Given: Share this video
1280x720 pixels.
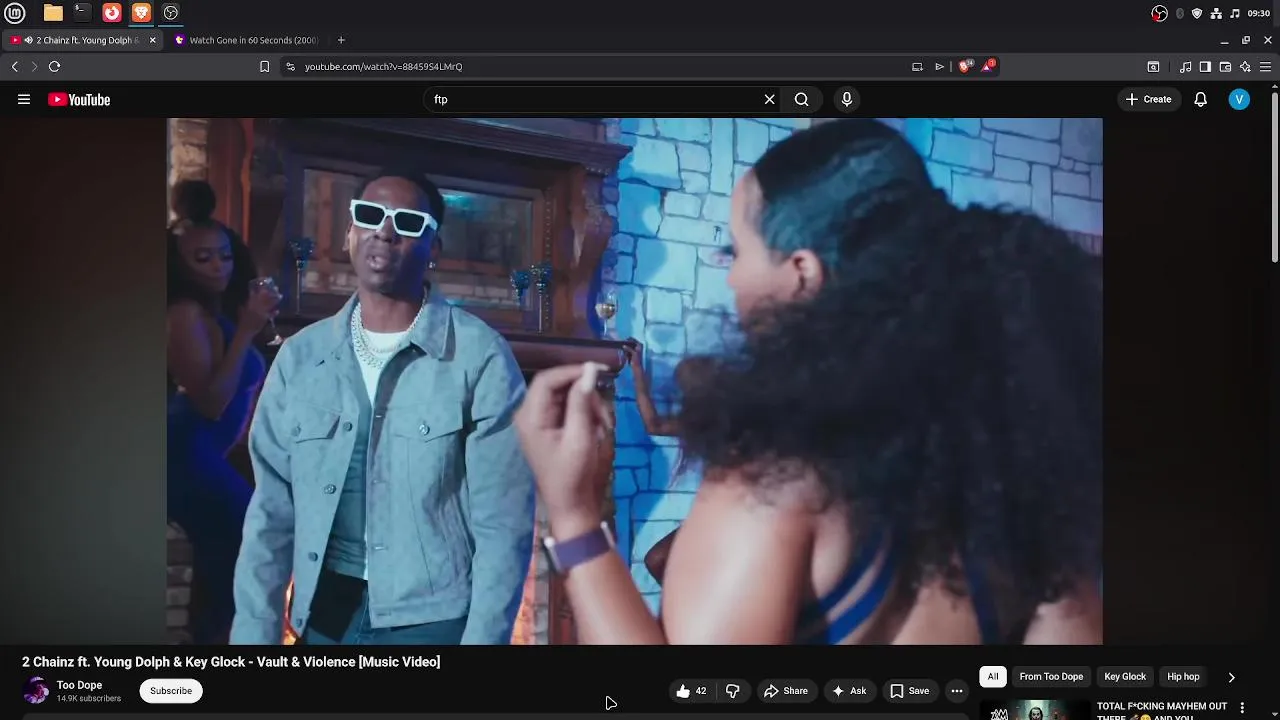Looking at the screenshot, I should 785,690.
